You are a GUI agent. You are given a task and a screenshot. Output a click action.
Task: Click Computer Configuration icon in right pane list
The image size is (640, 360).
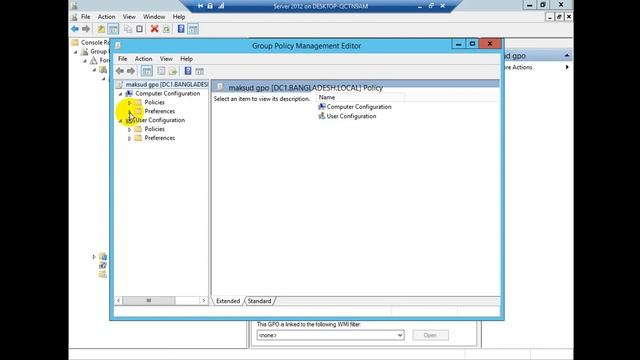(322, 107)
